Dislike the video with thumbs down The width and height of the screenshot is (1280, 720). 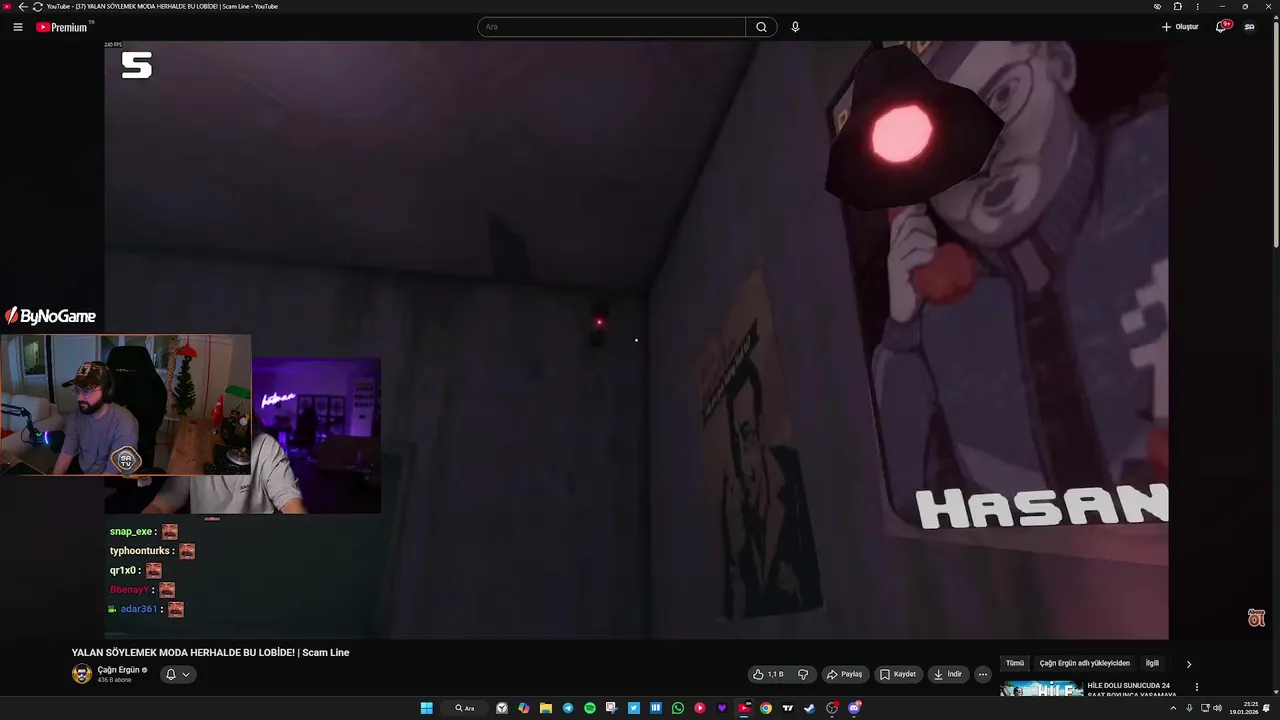click(x=802, y=674)
